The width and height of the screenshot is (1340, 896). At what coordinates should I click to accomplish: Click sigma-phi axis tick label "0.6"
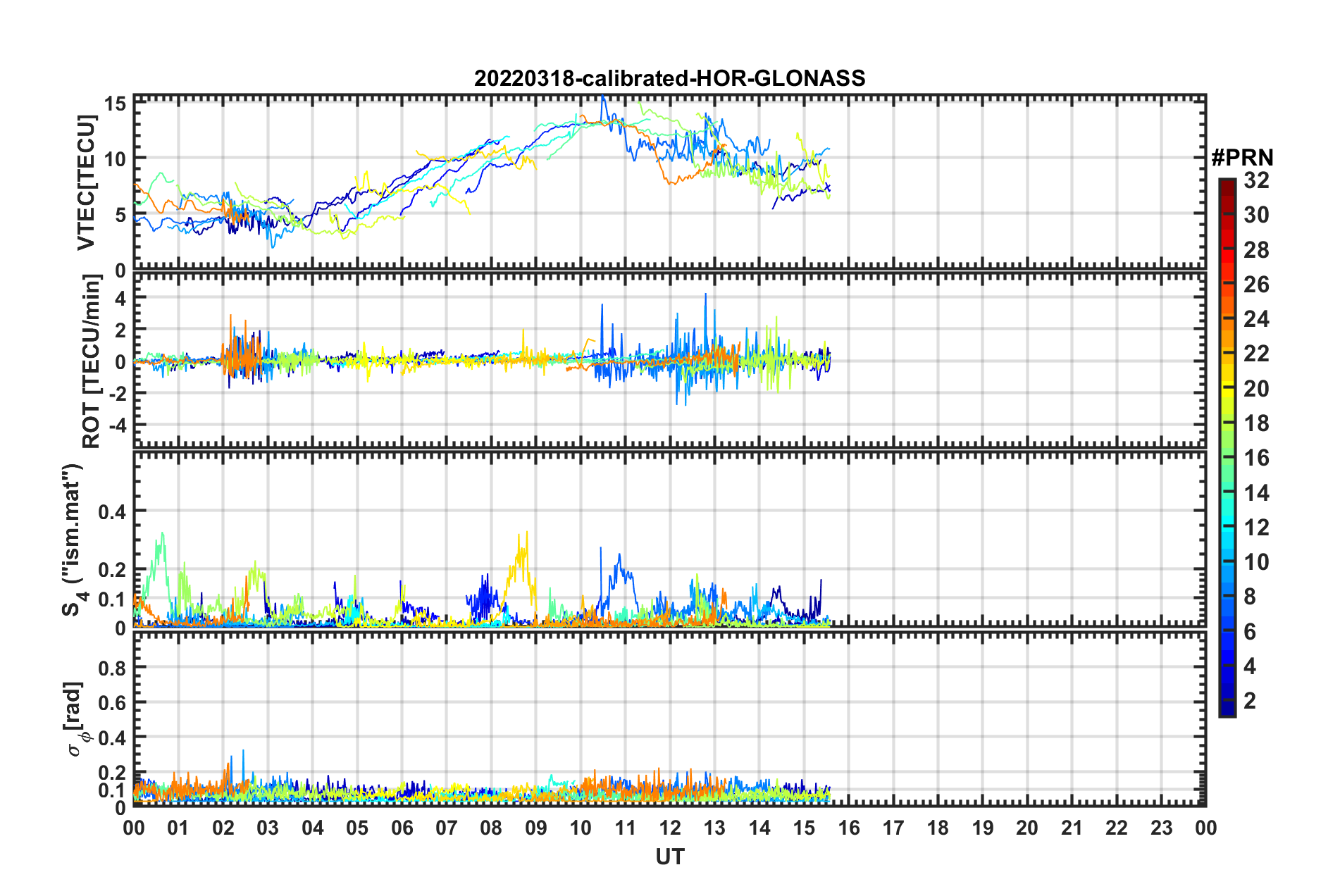point(113,703)
